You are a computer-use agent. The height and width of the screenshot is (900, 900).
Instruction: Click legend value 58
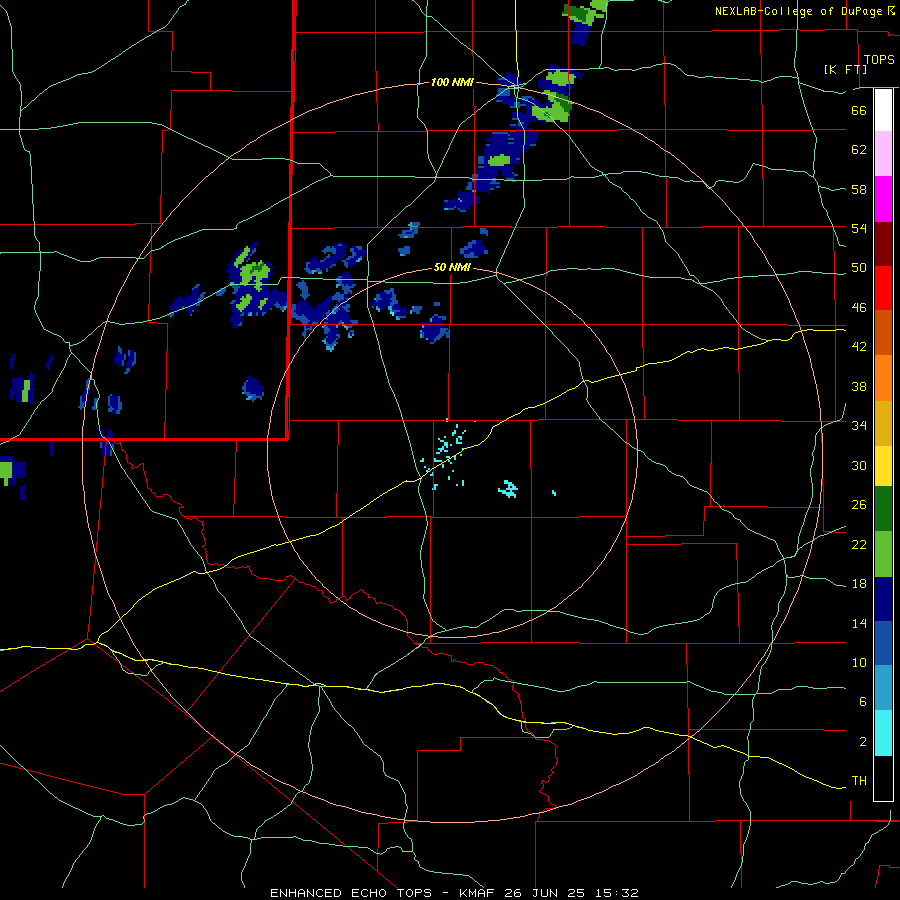[x=859, y=189]
